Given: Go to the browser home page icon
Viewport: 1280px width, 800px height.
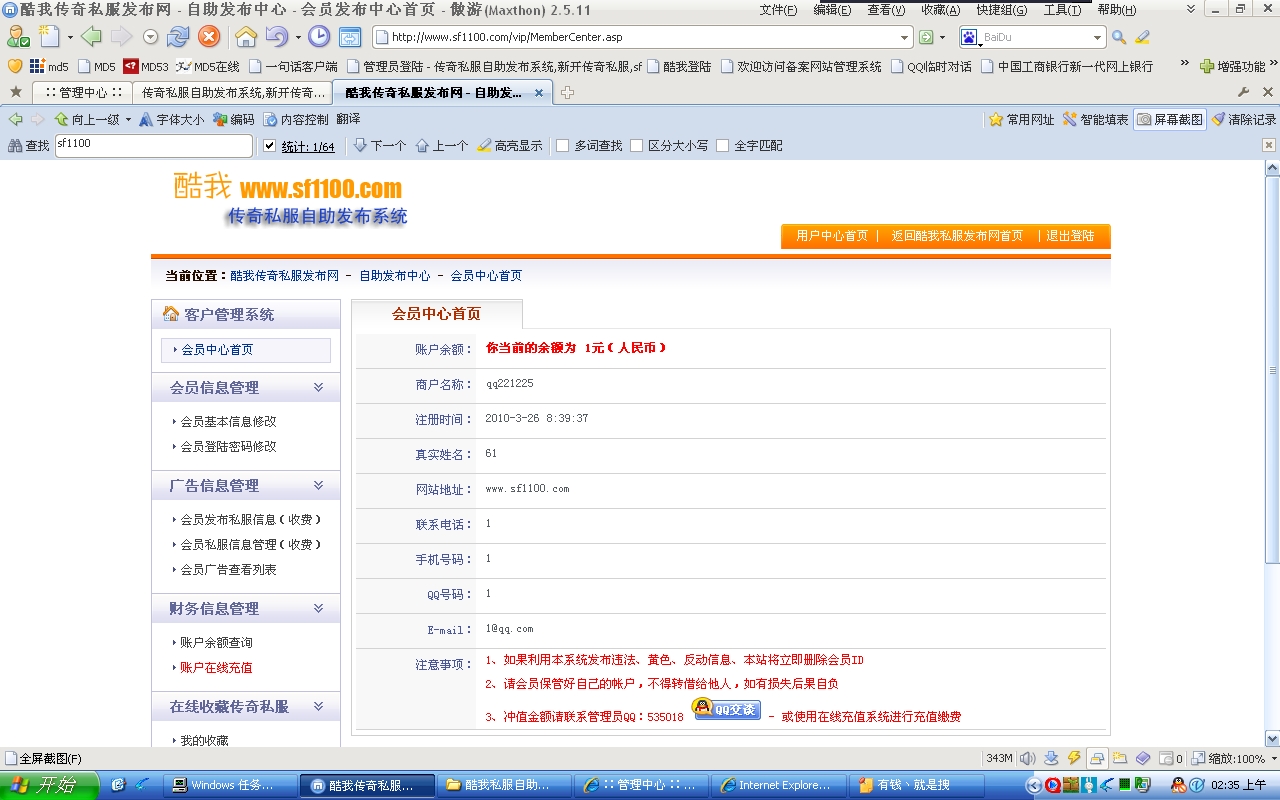Looking at the screenshot, I should tap(245, 37).
